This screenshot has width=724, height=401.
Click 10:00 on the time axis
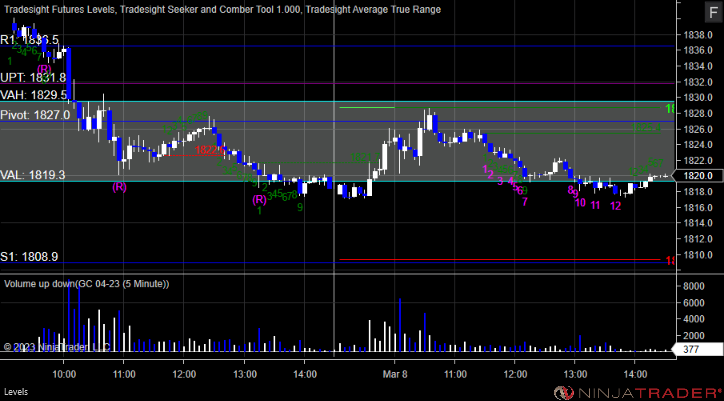click(x=63, y=372)
